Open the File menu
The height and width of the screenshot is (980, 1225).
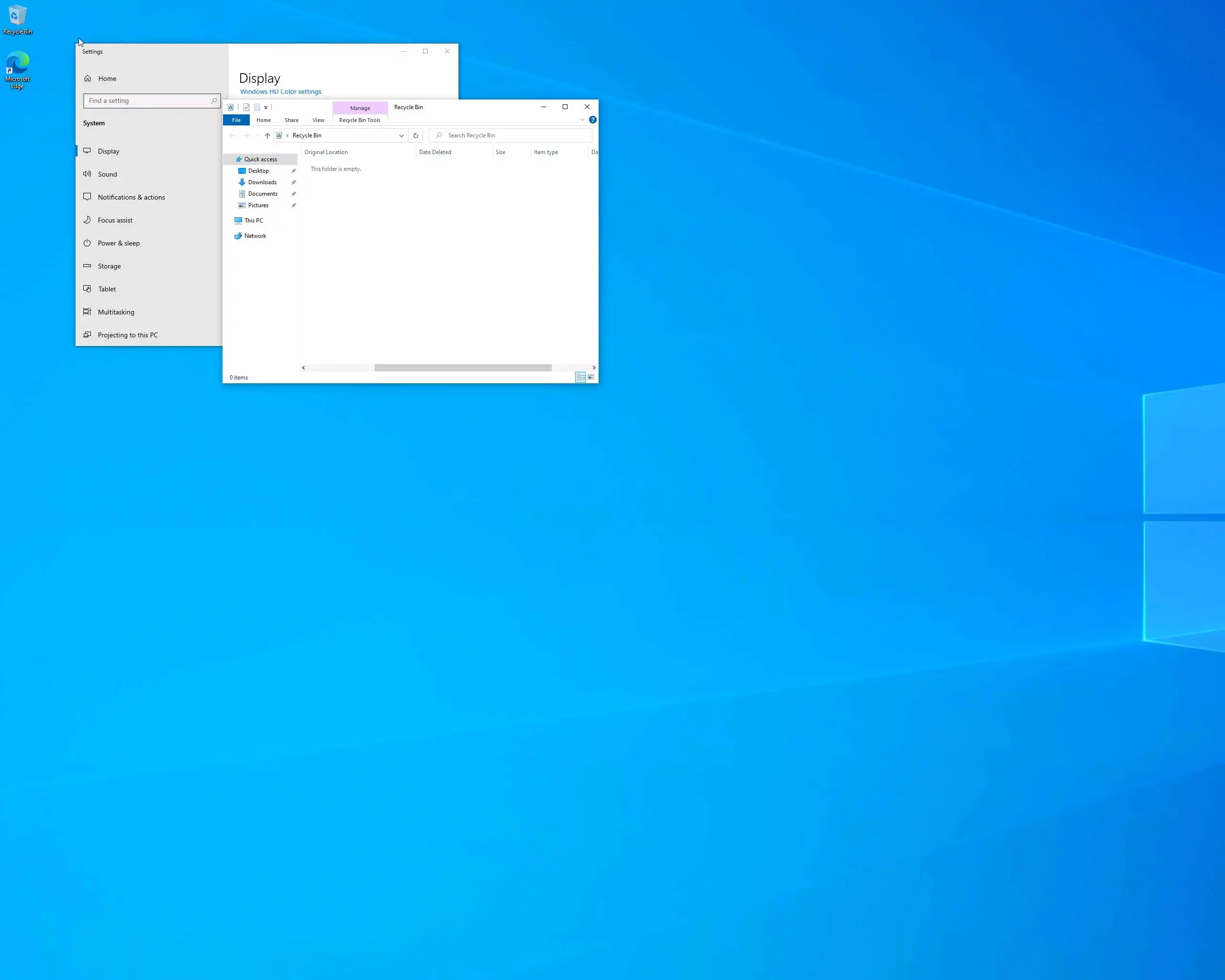[x=236, y=121]
